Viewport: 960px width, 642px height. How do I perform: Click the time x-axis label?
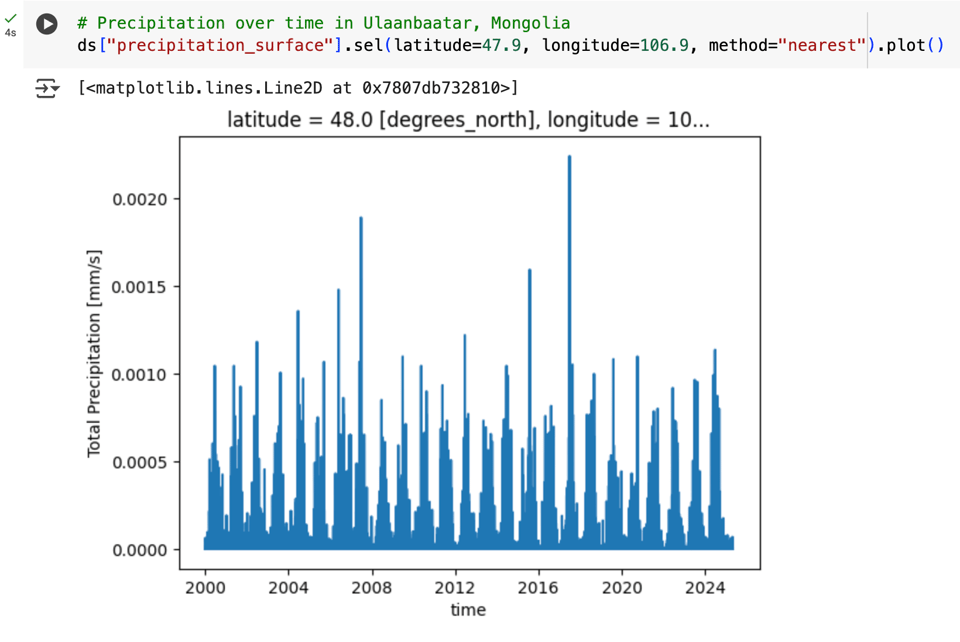[468, 610]
